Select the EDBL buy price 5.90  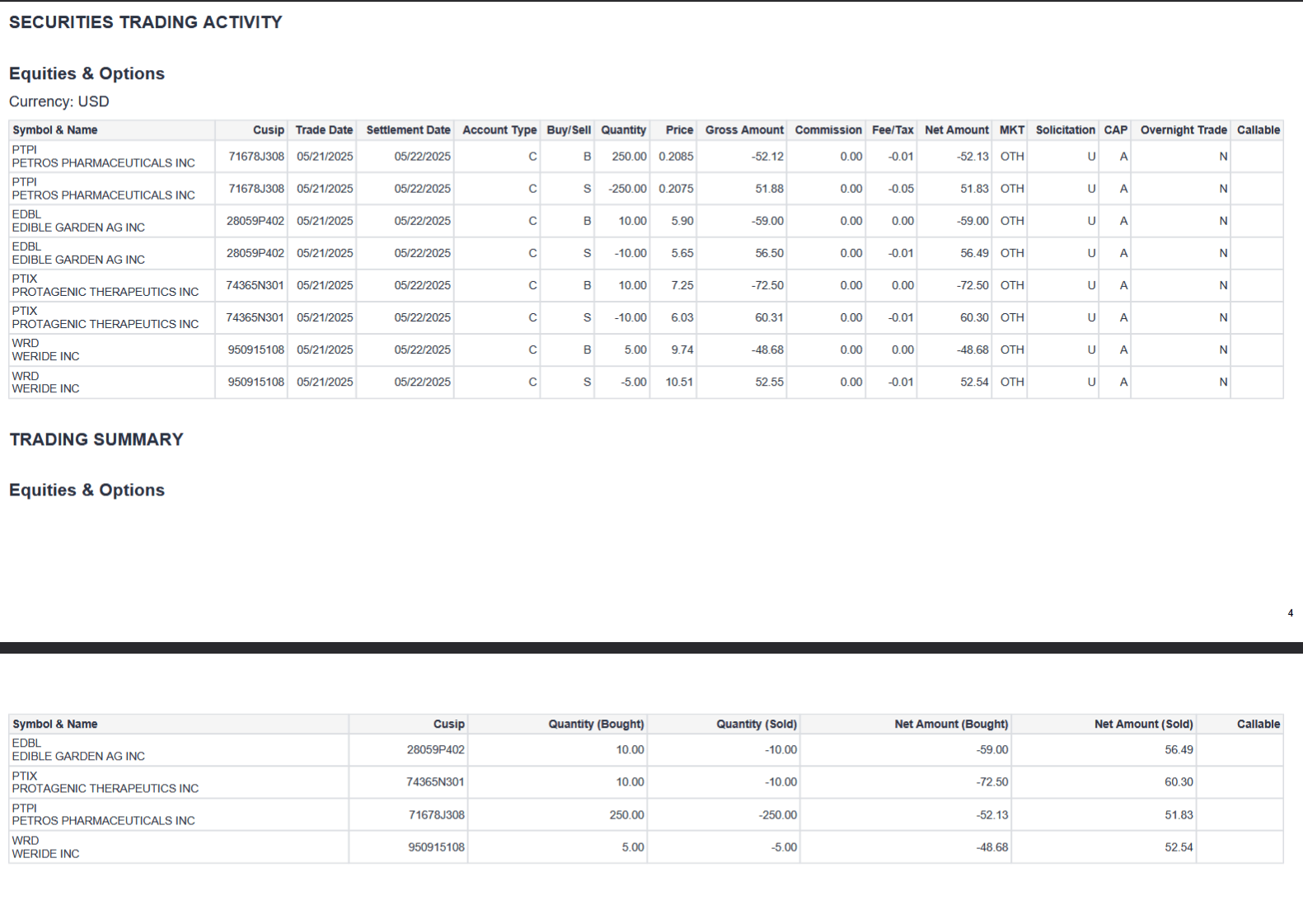682,221
